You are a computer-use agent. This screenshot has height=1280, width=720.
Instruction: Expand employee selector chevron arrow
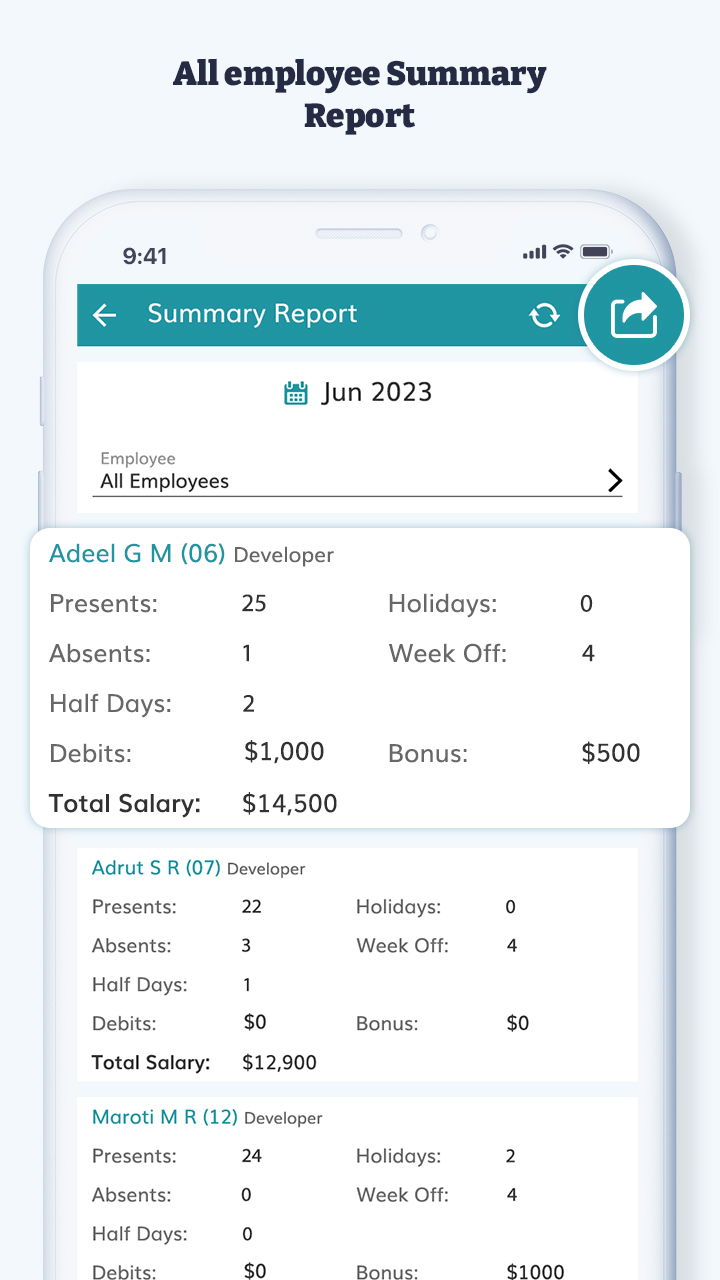coord(614,481)
